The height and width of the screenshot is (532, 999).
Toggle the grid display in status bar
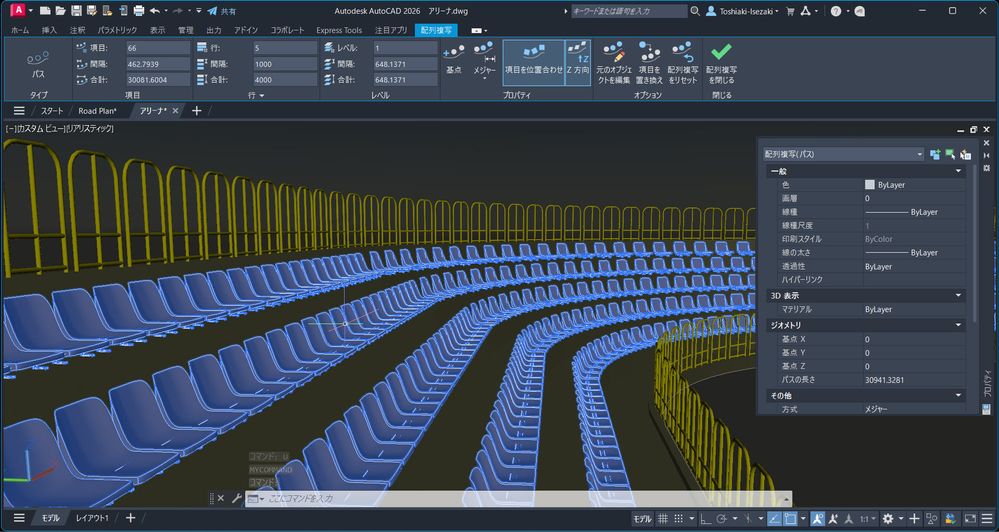pyautogui.click(x=663, y=519)
